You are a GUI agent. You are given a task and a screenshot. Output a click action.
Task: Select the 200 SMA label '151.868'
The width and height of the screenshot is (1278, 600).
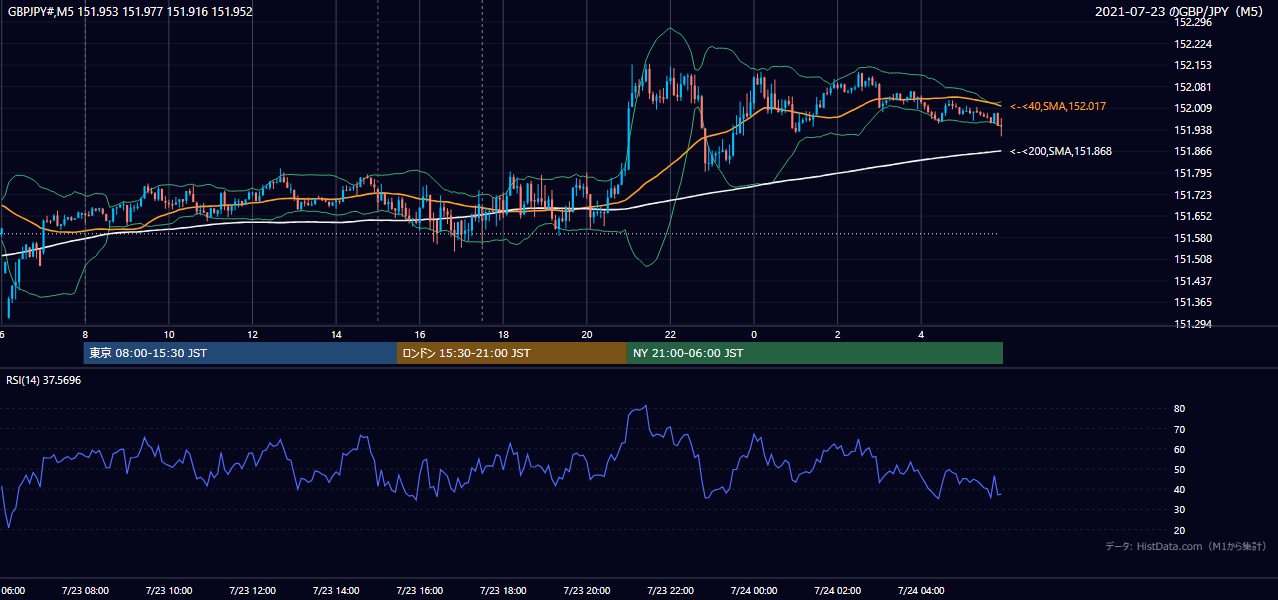pyautogui.click(x=1093, y=151)
